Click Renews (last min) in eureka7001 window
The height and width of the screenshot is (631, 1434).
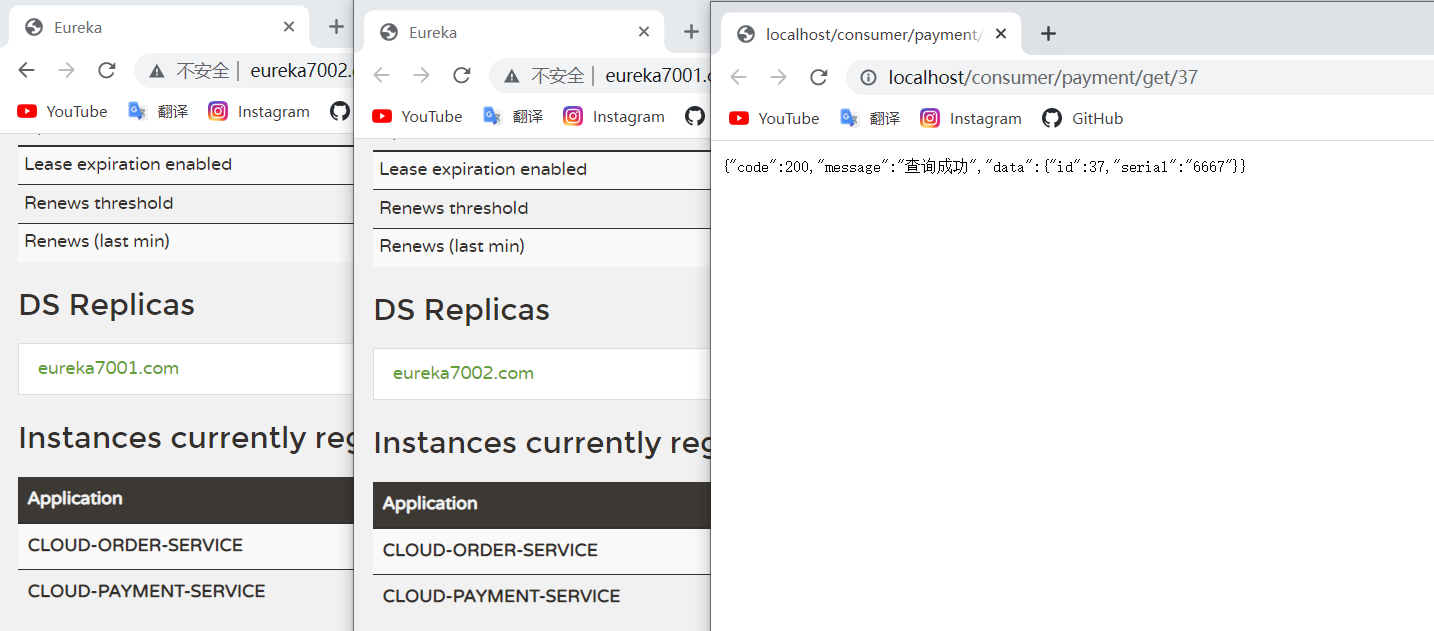coord(452,246)
